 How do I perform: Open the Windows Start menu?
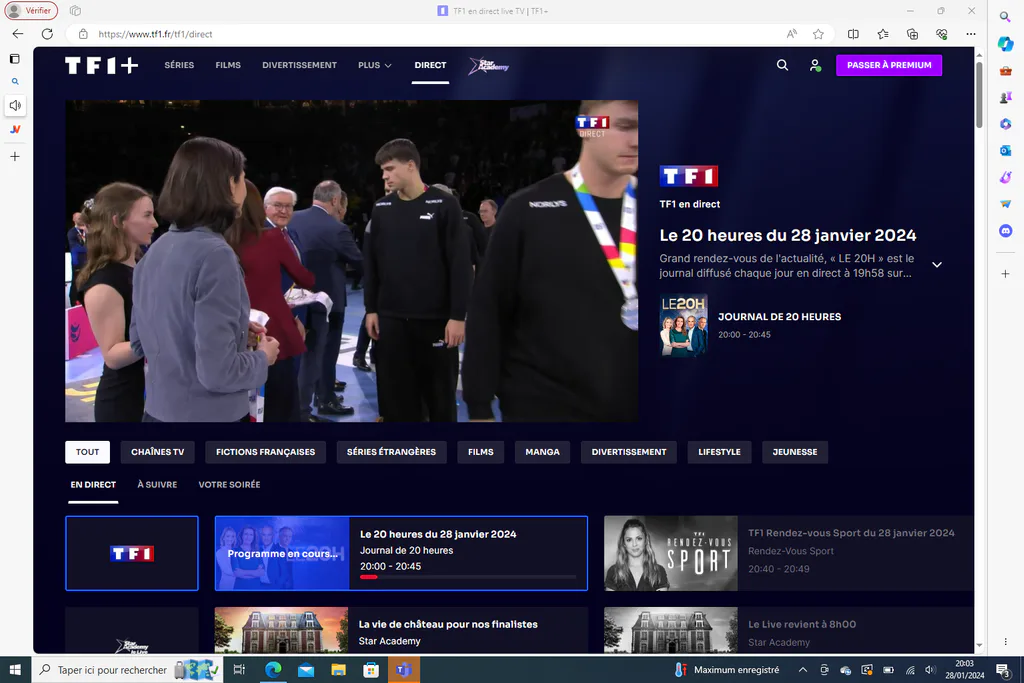(x=15, y=670)
